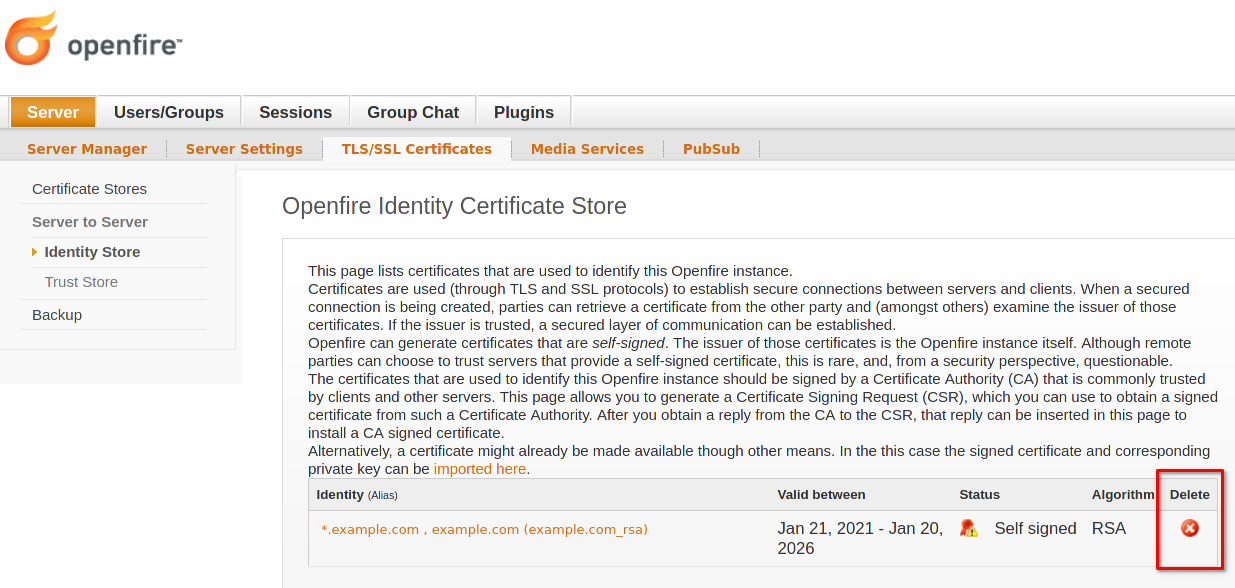This screenshot has width=1235, height=588.
Task: Select Identity Store in sidebar
Action: coord(92,252)
